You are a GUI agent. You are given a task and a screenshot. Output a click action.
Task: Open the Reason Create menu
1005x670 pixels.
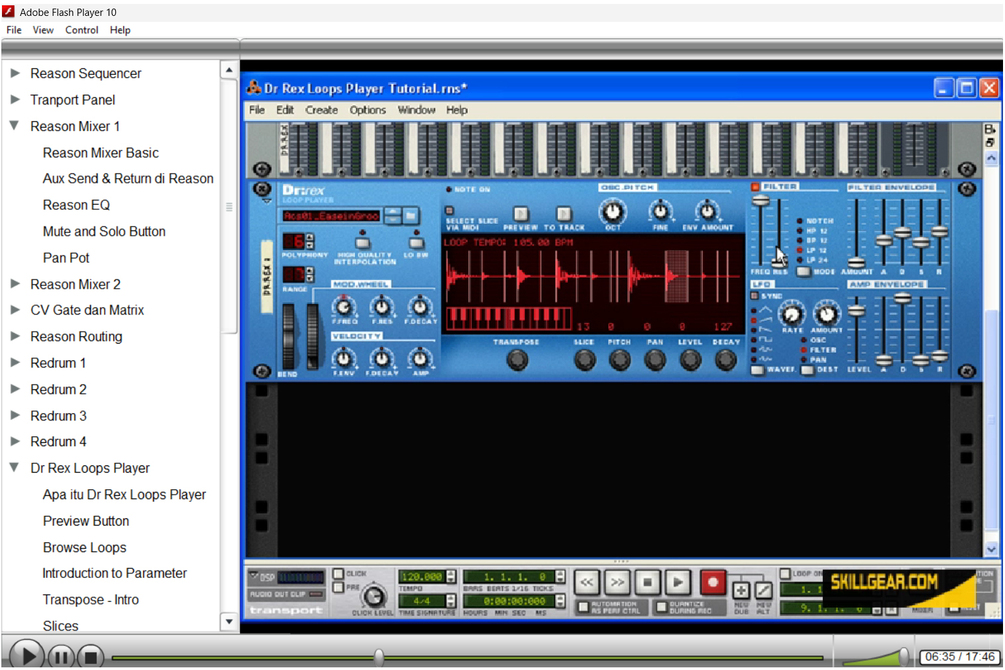coord(321,110)
